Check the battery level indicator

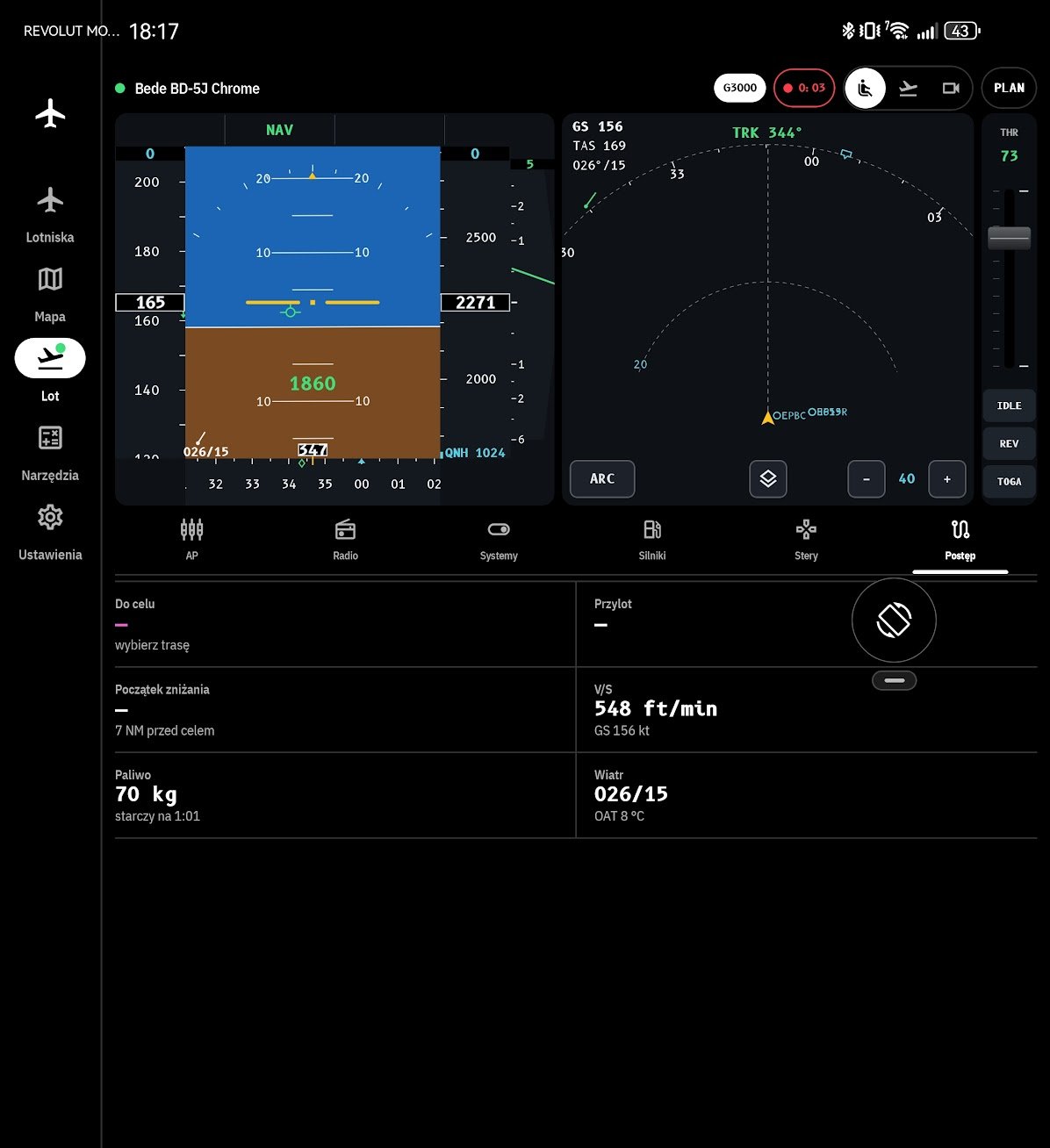[x=961, y=32]
